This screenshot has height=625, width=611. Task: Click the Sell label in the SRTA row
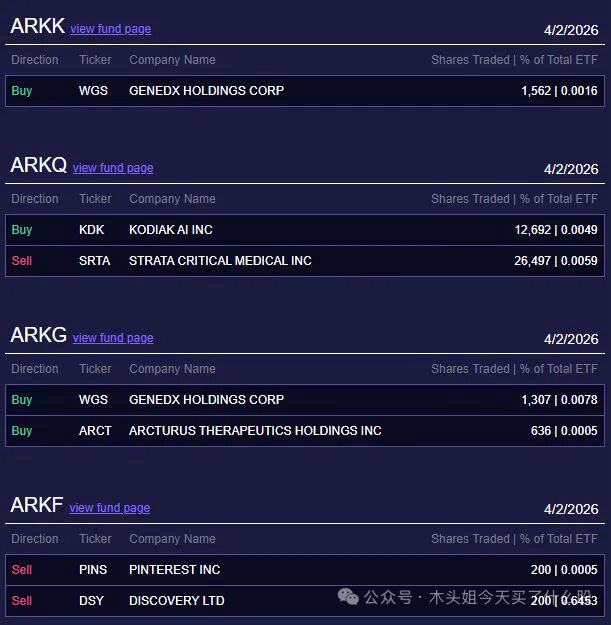tap(22, 261)
